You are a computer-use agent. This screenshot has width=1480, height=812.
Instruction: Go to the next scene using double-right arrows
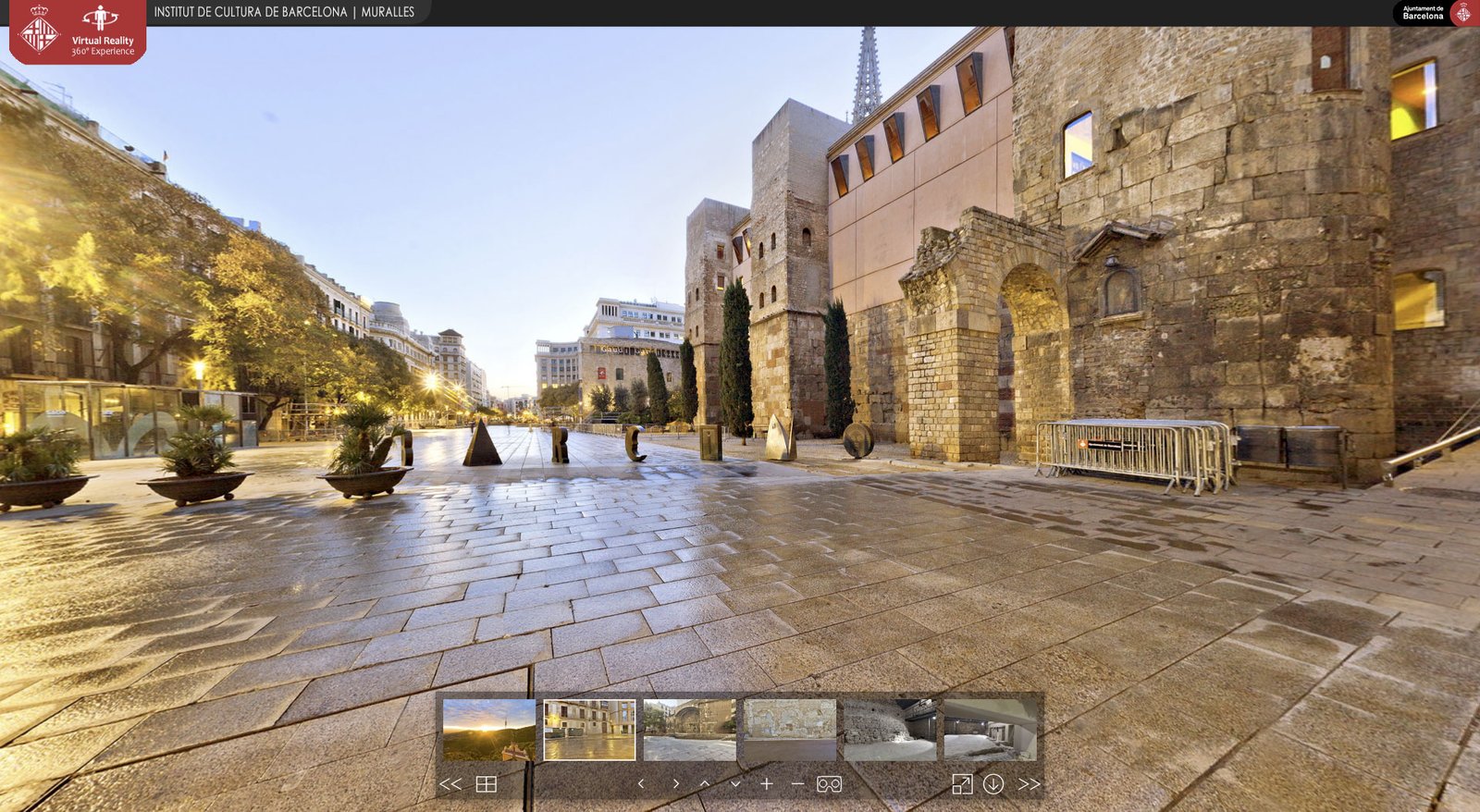(x=1029, y=784)
